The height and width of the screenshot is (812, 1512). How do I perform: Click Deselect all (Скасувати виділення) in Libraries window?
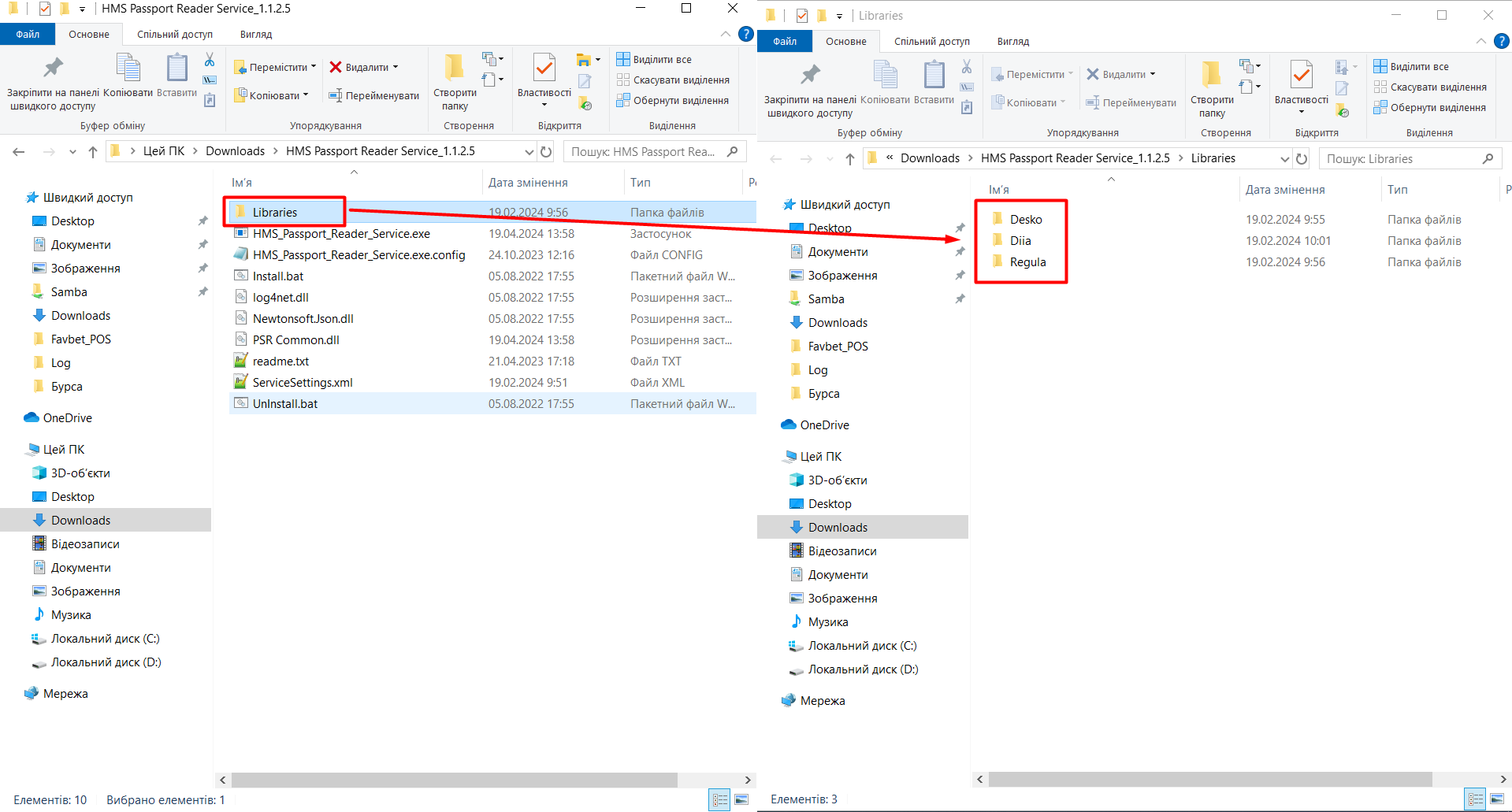[1430, 87]
